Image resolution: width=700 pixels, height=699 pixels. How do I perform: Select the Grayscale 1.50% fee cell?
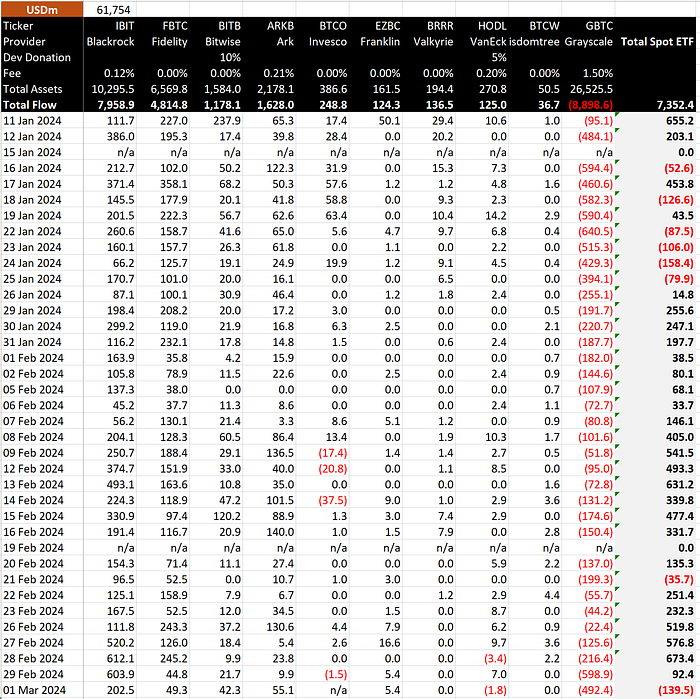click(597, 73)
